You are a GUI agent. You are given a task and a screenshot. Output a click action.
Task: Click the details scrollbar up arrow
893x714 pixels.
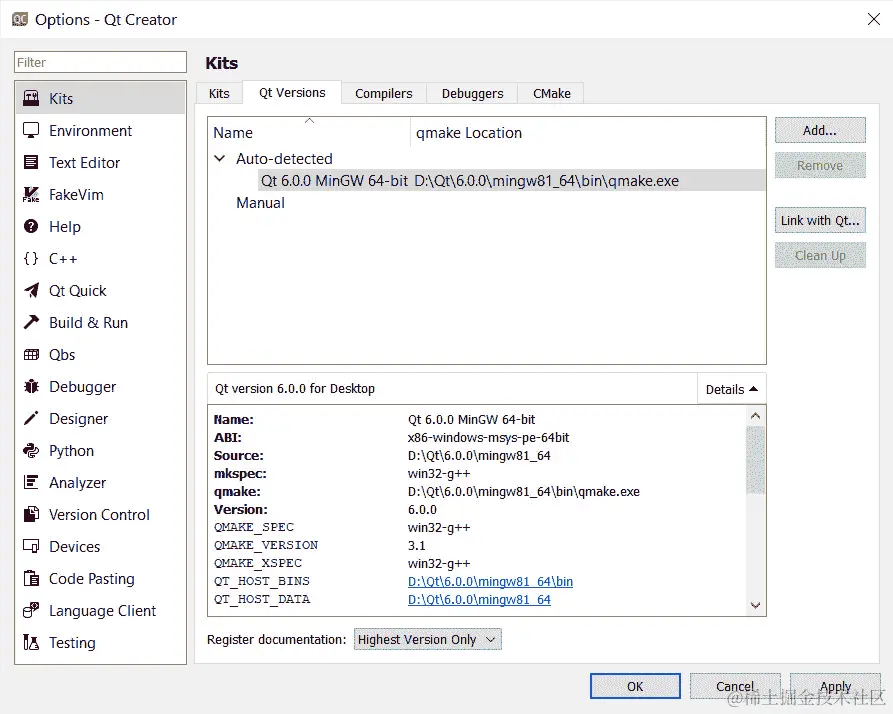coord(755,416)
